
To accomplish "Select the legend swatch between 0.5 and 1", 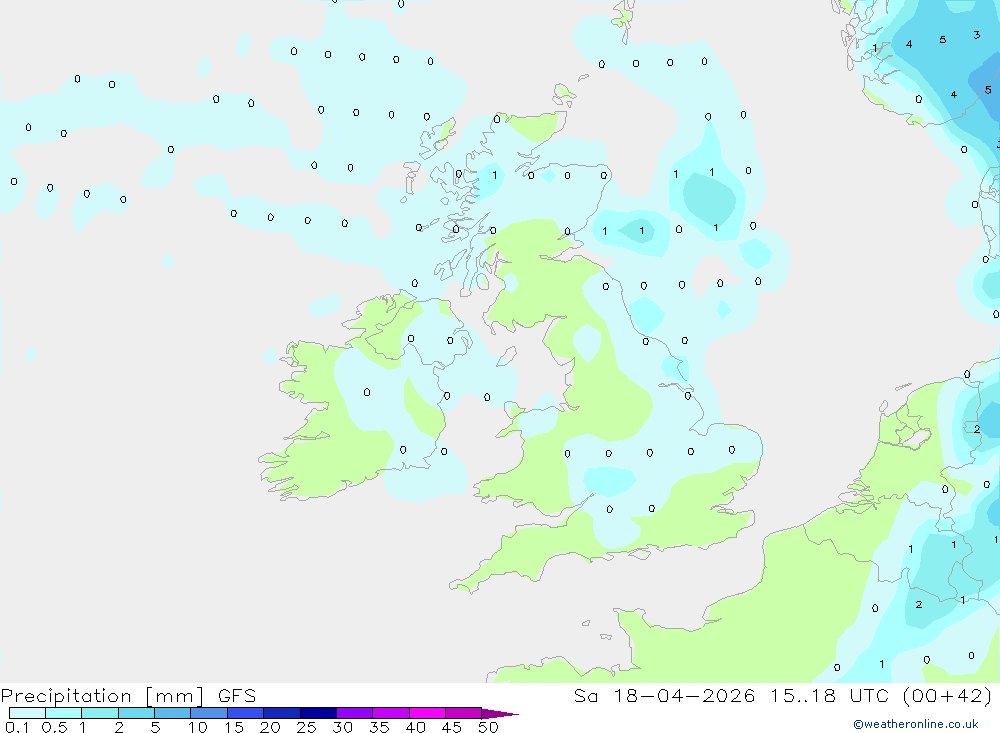I will point(64,713).
